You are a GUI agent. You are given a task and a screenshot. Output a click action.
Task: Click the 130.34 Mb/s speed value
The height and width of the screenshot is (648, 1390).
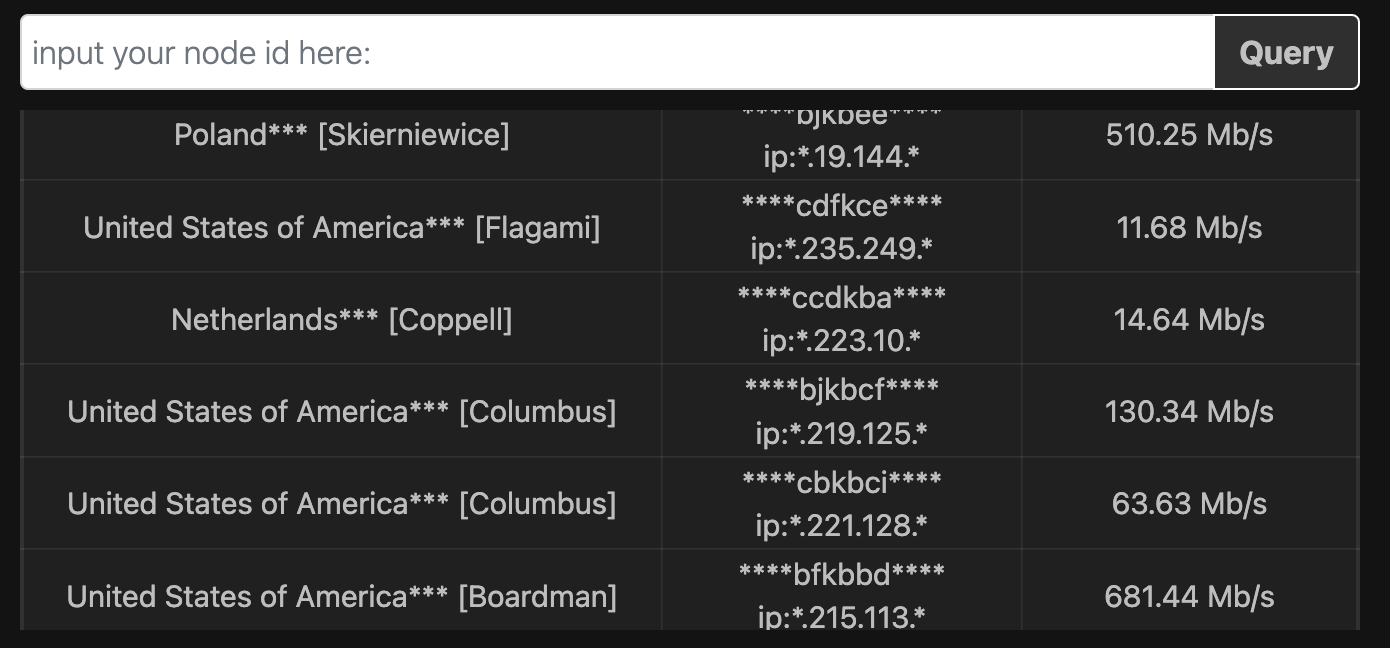(x=1189, y=412)
